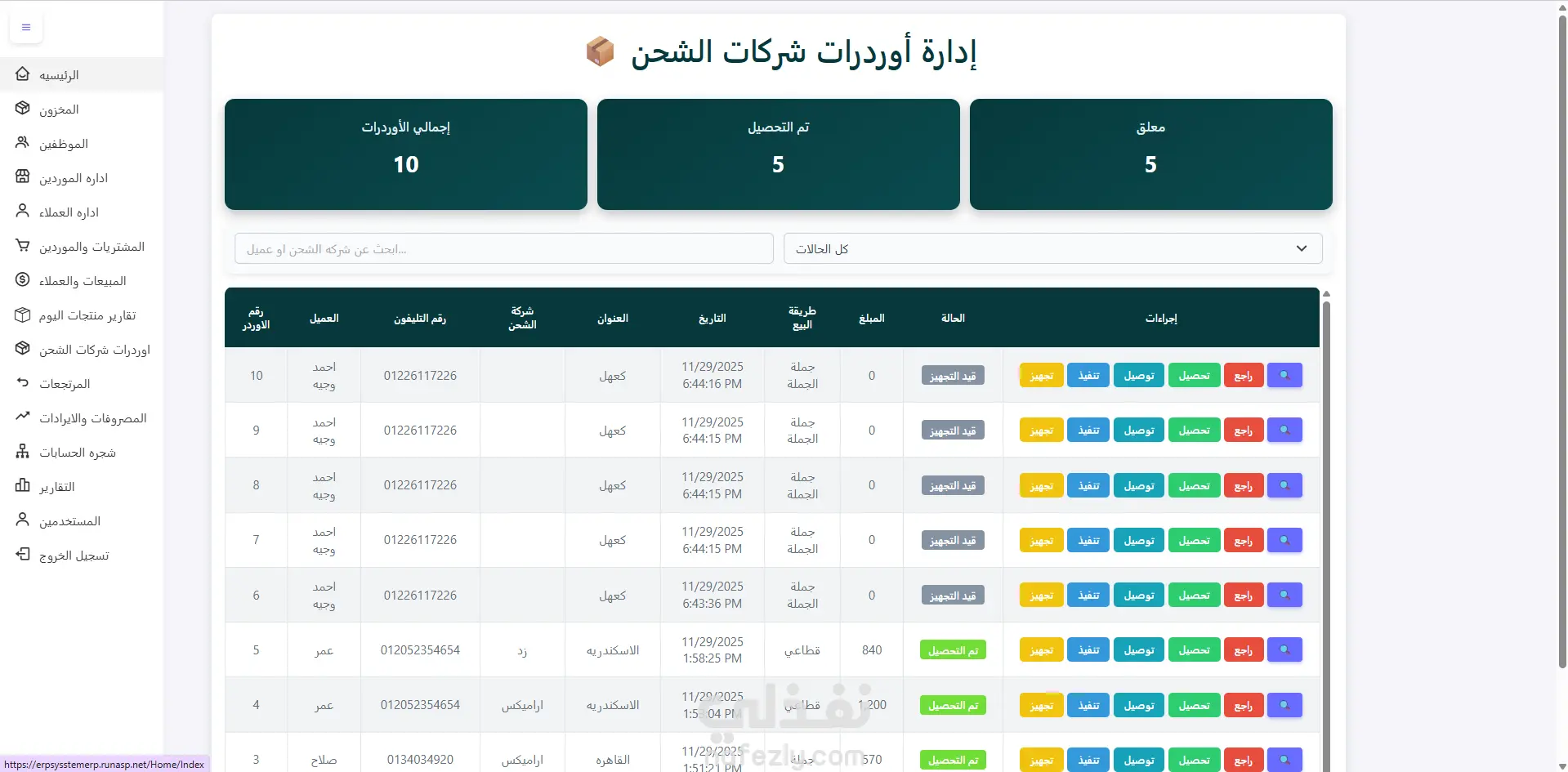Click the return arrow icon beside المرتجعات
The image size is (1568, 772).
pyautogui.click(x=23, y=383)
